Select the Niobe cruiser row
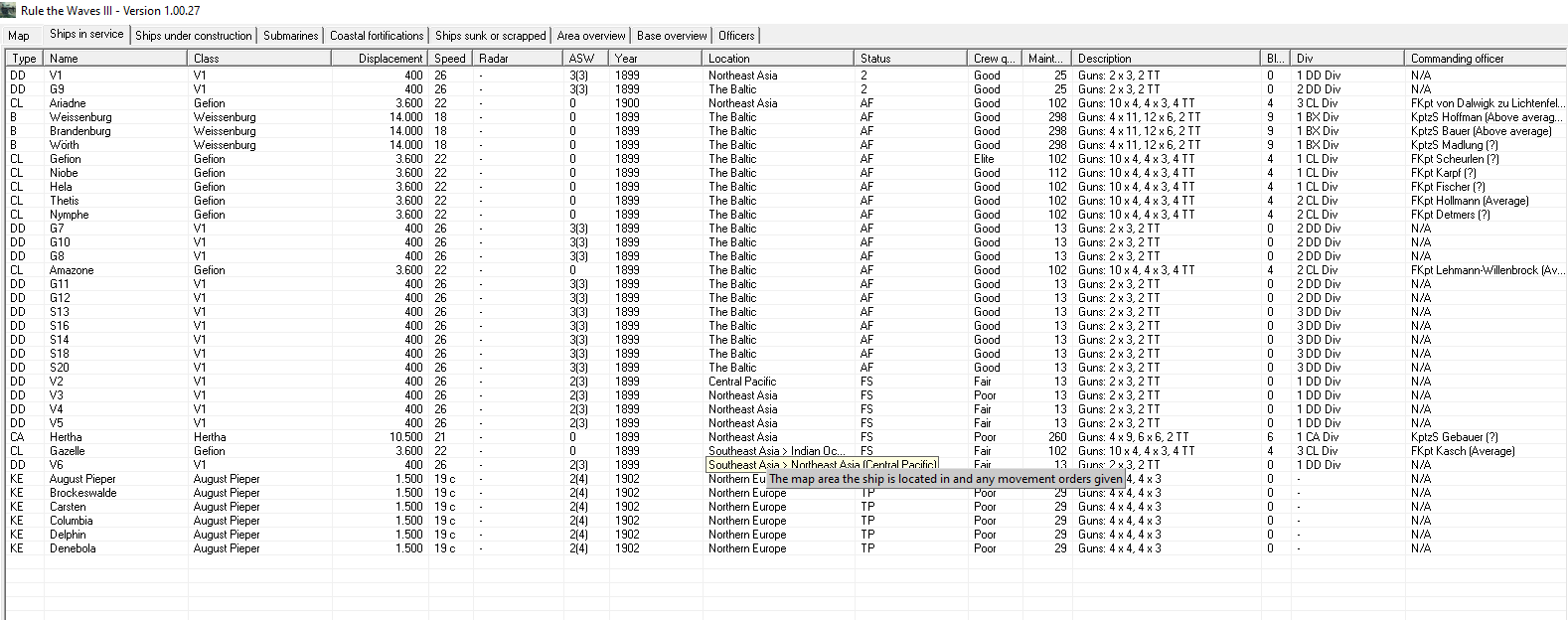 point(785,173)
